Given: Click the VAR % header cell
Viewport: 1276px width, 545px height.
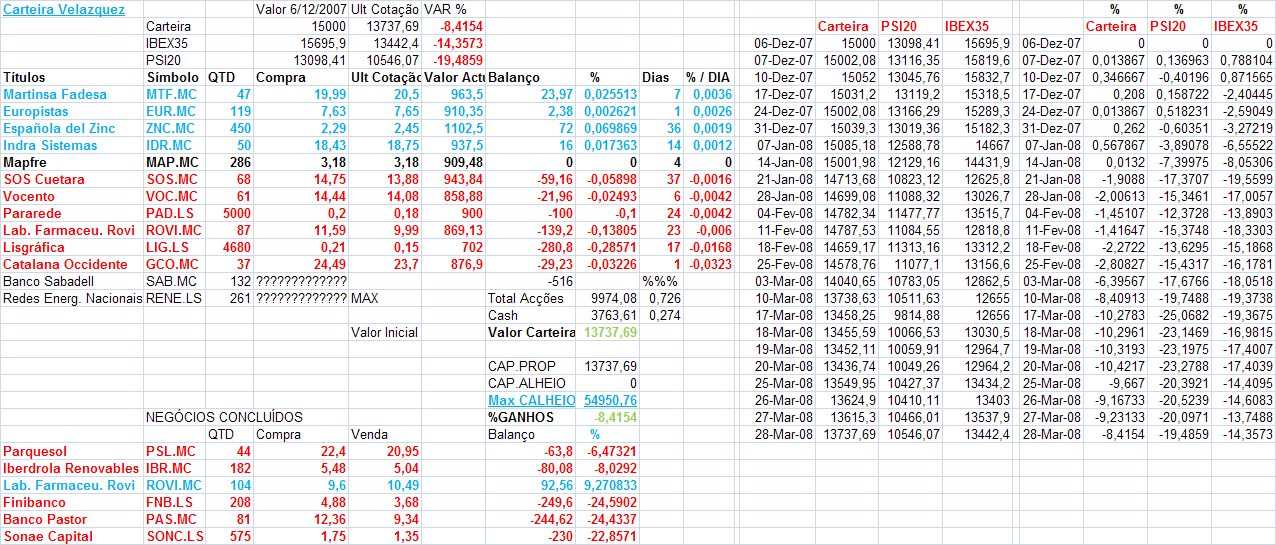Looking at the screenshot, I should (445, 10).
